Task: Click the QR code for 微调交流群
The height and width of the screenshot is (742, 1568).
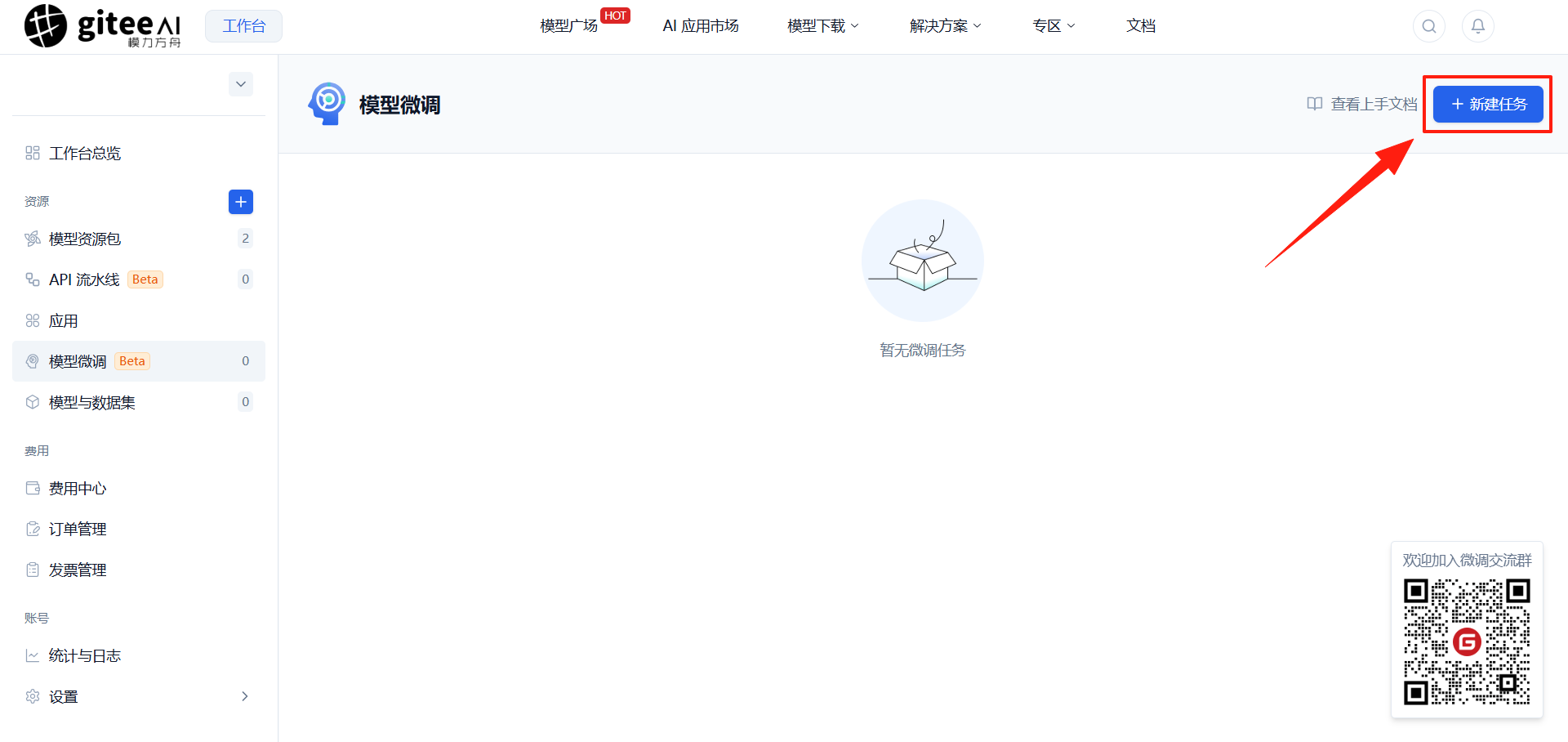Action: (x=1467, y=641)
